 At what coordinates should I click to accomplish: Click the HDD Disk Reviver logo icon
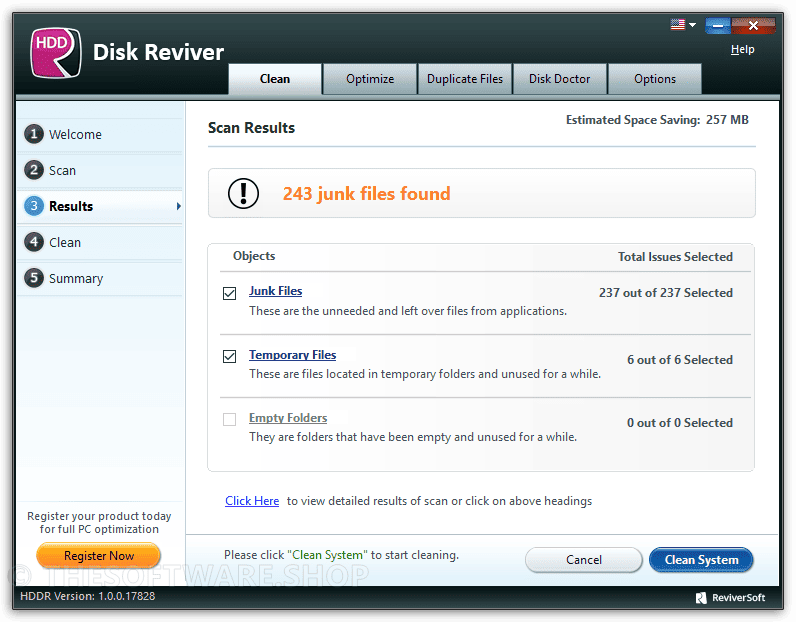click(x=56, y=53)
